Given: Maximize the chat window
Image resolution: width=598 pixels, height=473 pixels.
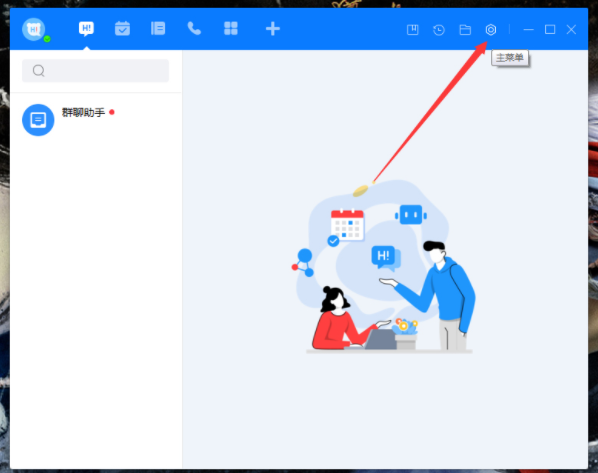Looking at the screenshot, I should [550, 29].
